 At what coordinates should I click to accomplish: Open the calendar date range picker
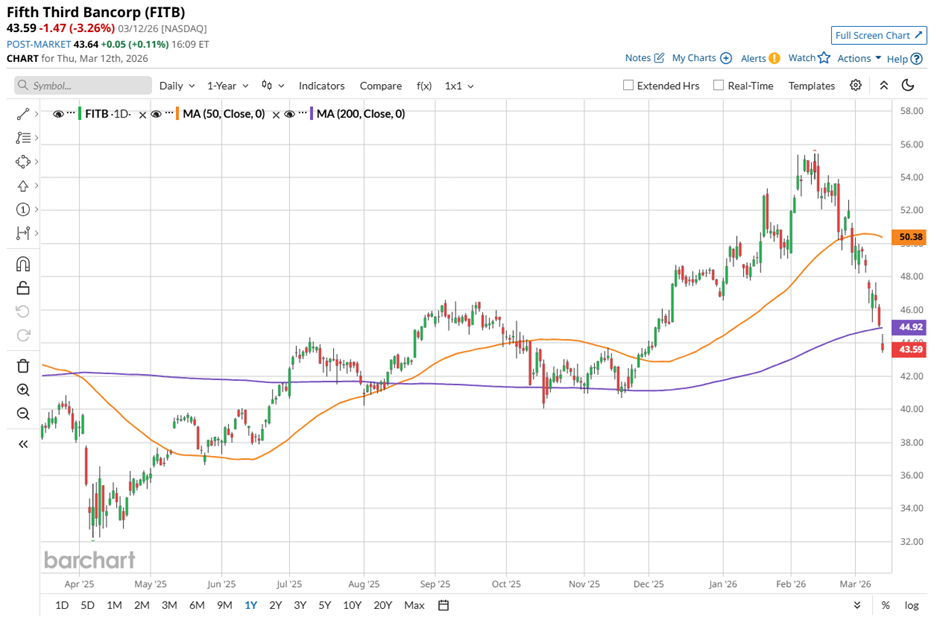click(x=443, y=605)
